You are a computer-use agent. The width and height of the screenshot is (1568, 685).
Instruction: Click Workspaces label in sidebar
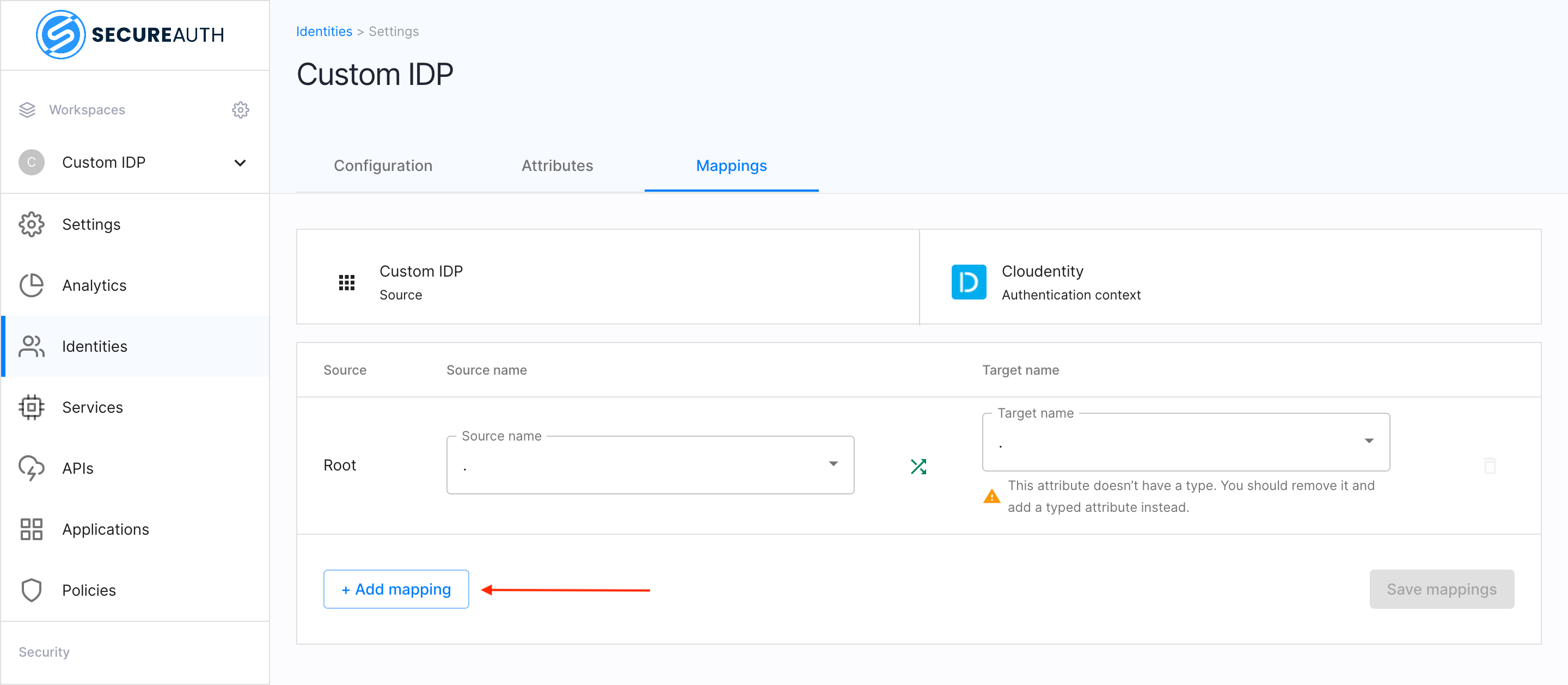click(x=87, y=109)
